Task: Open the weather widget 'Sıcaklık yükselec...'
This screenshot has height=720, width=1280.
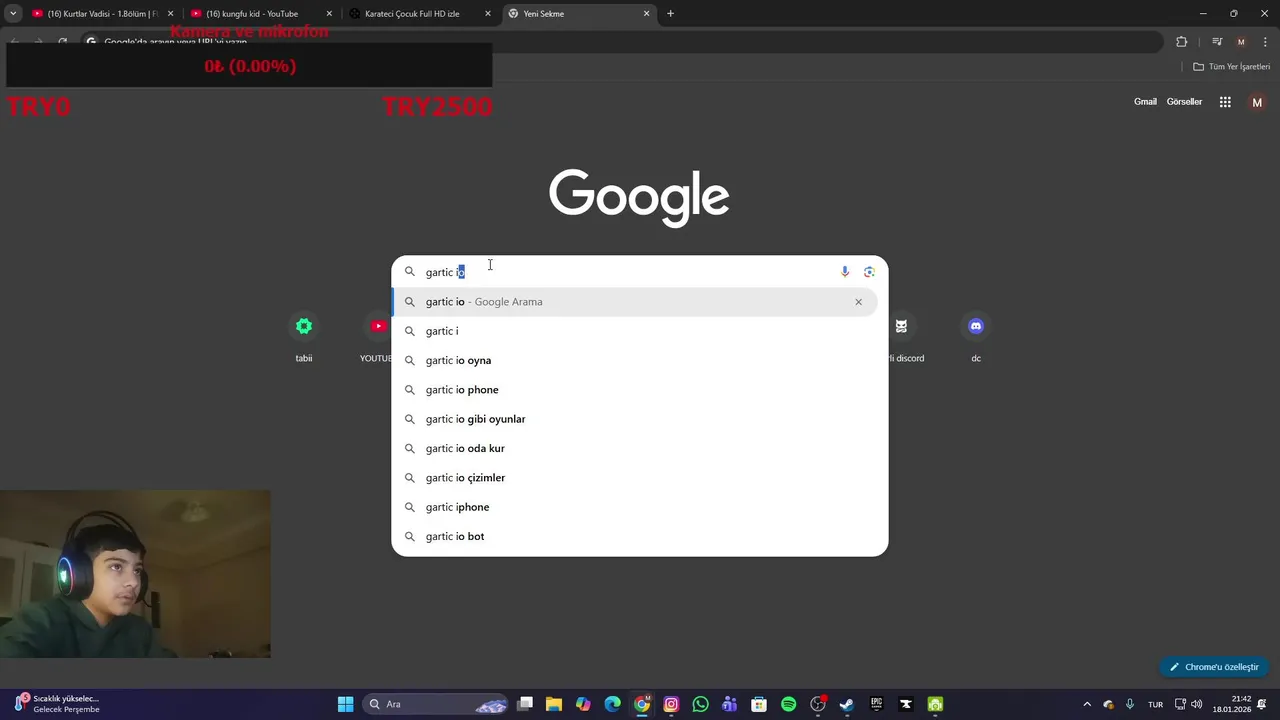Action: 58,704
